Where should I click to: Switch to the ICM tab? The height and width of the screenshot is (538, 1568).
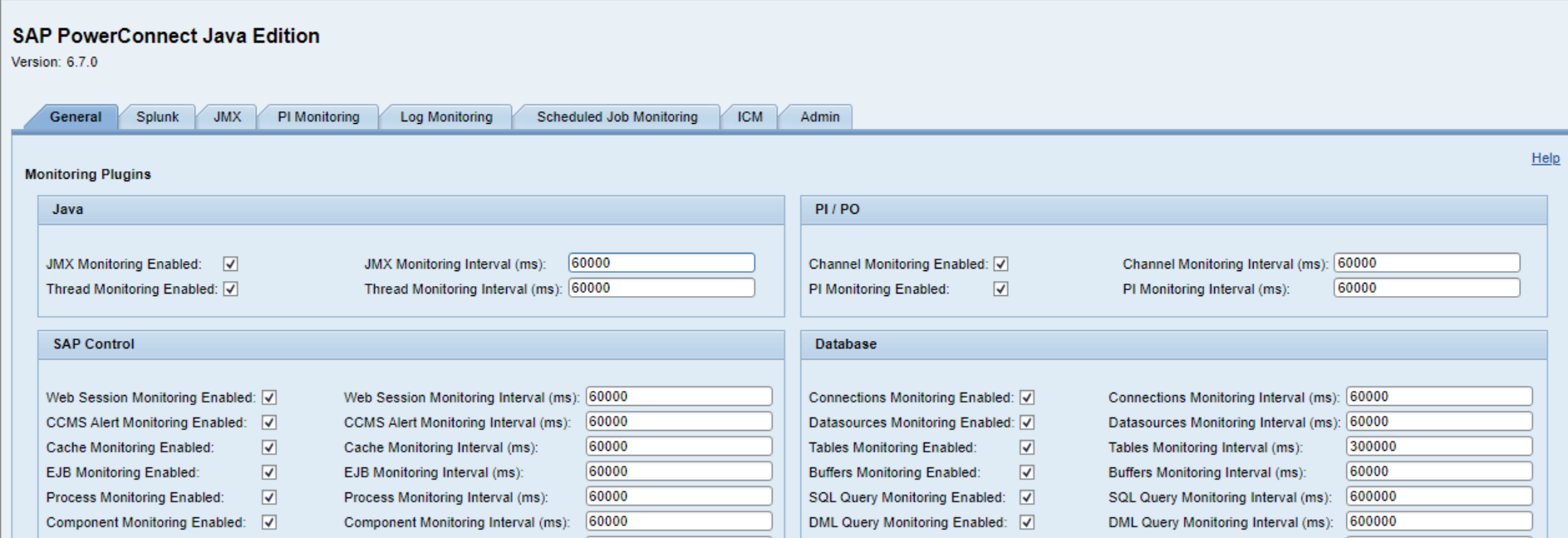tap(750, 117)
